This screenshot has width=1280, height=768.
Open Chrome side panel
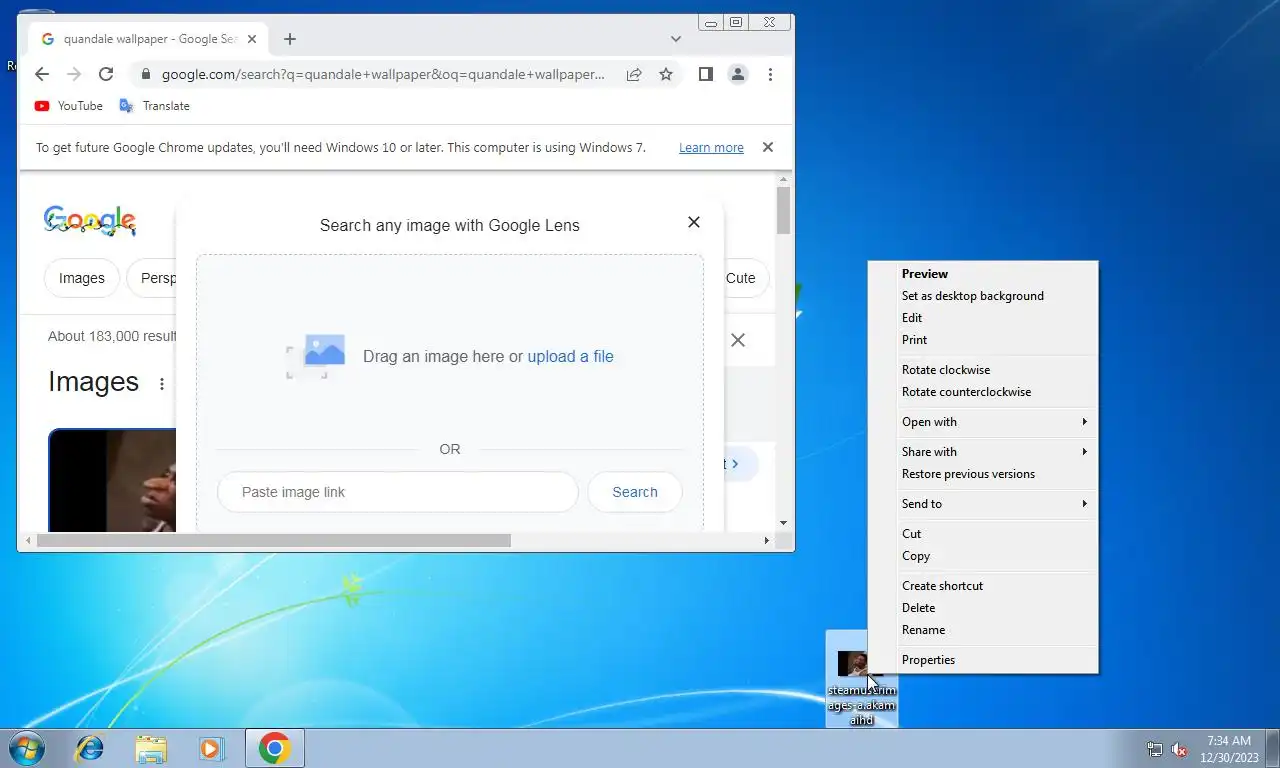[x=705, y=74]
